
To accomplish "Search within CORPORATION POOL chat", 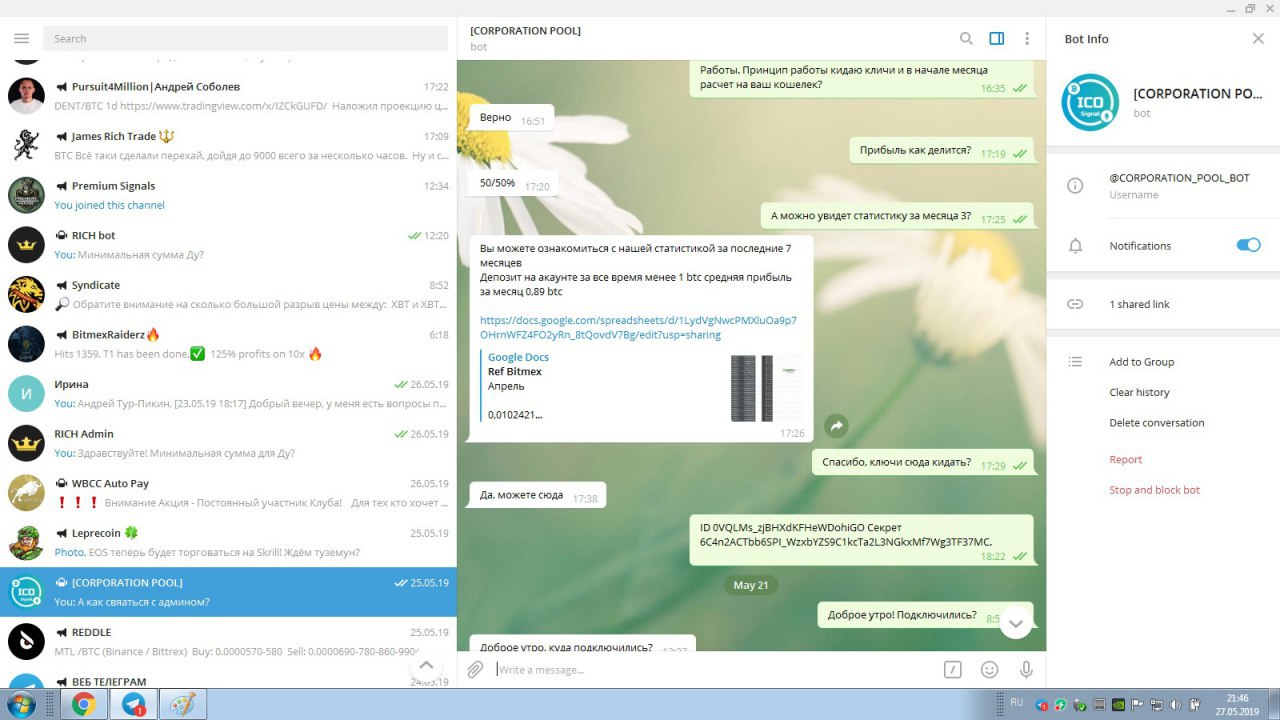I will click(966, 38).
